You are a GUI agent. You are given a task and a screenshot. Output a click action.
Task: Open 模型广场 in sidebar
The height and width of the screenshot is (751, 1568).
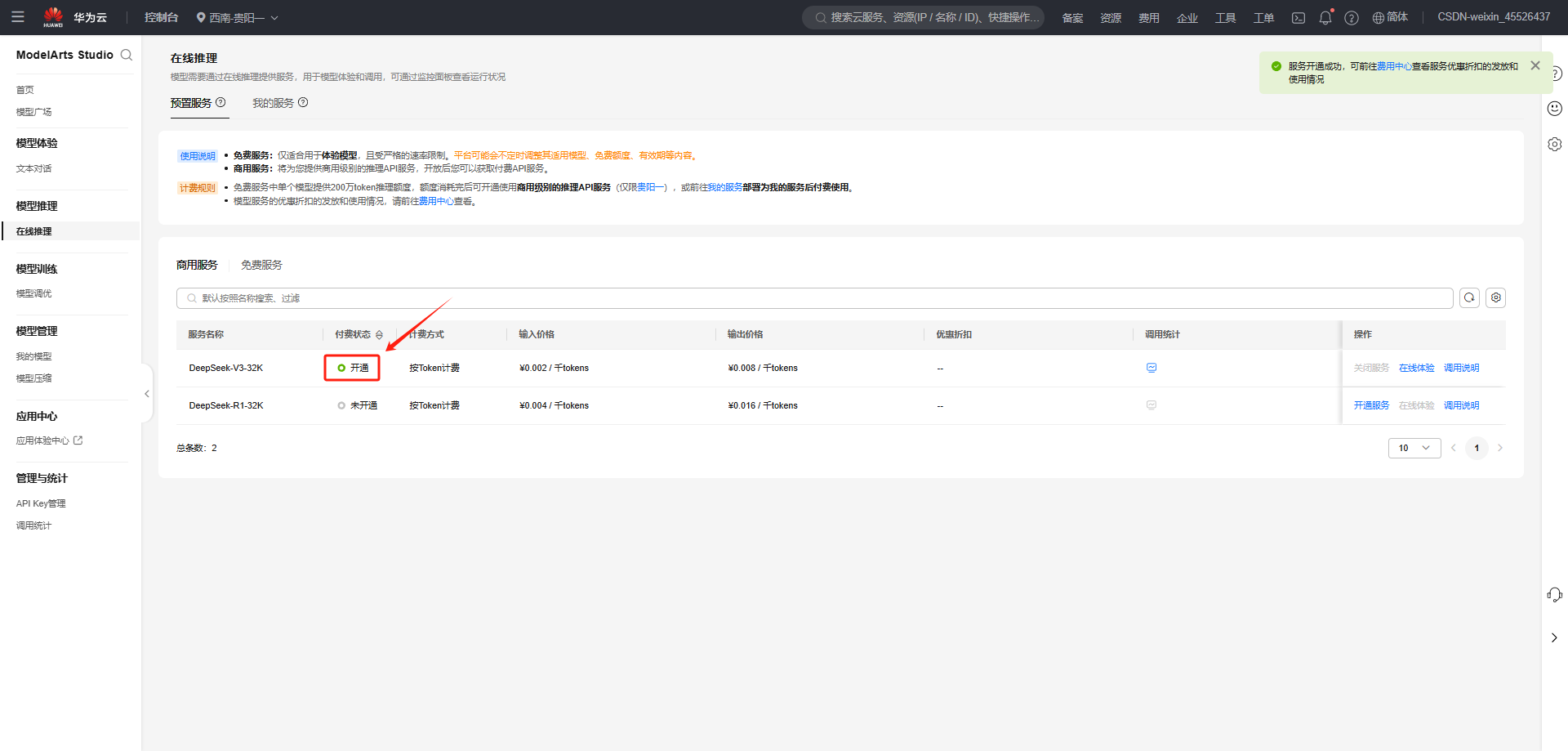(34, 112)
